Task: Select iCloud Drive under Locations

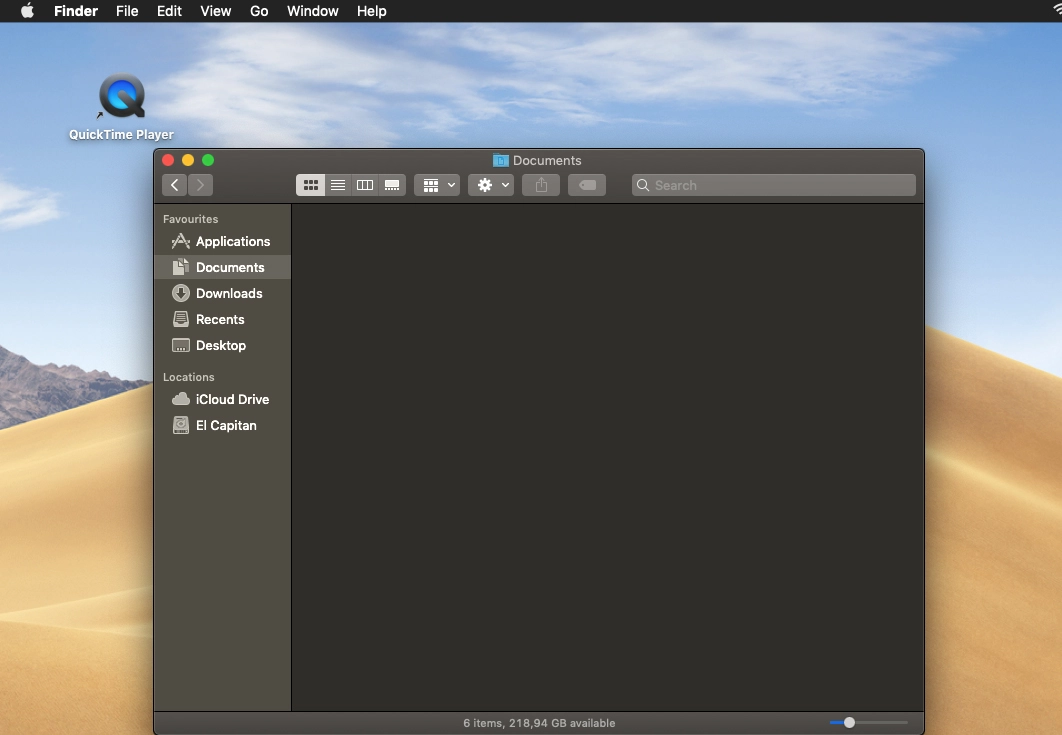Action: coord(232,399)
